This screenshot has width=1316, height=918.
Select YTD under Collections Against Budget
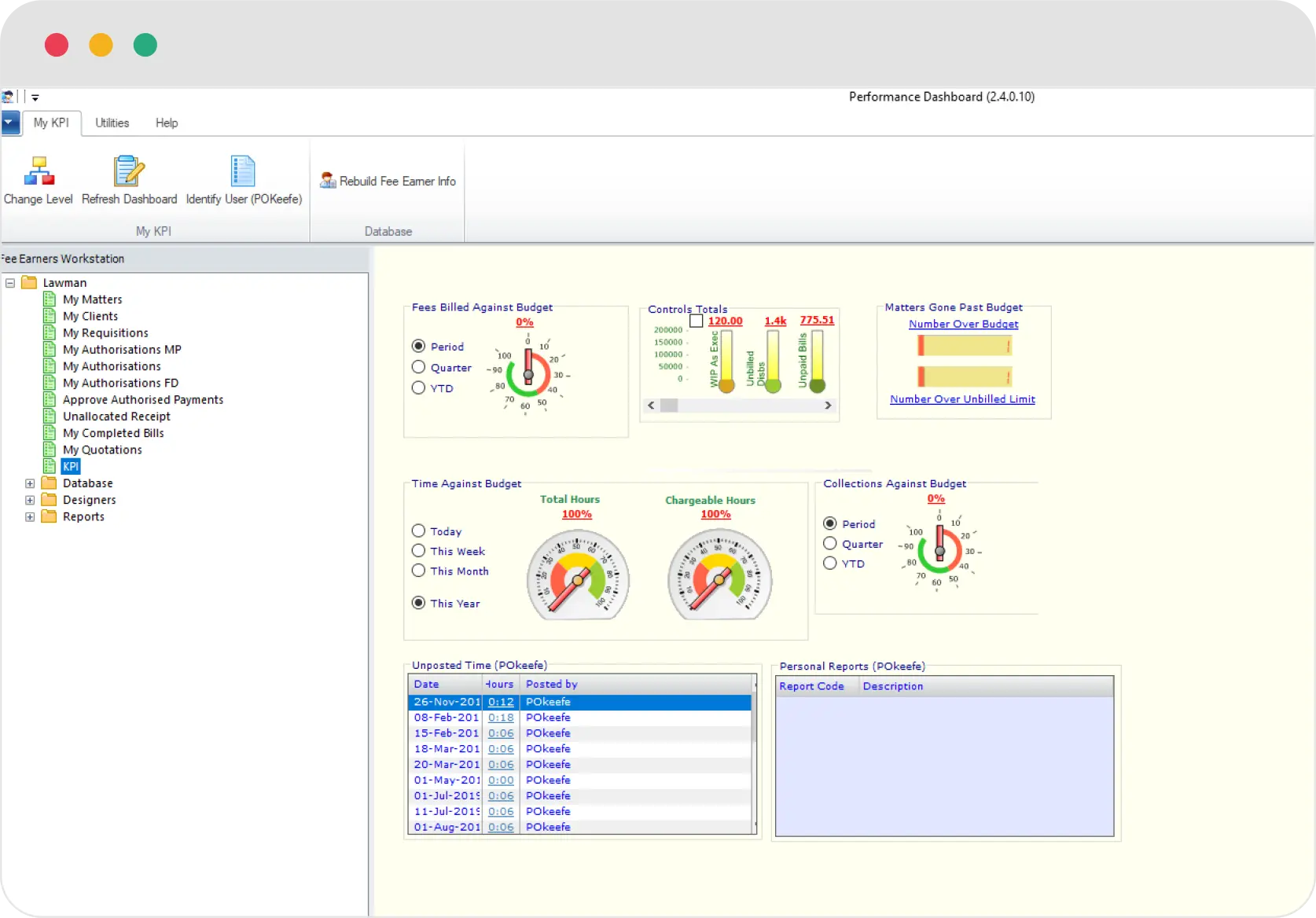[x=829, y=563]
